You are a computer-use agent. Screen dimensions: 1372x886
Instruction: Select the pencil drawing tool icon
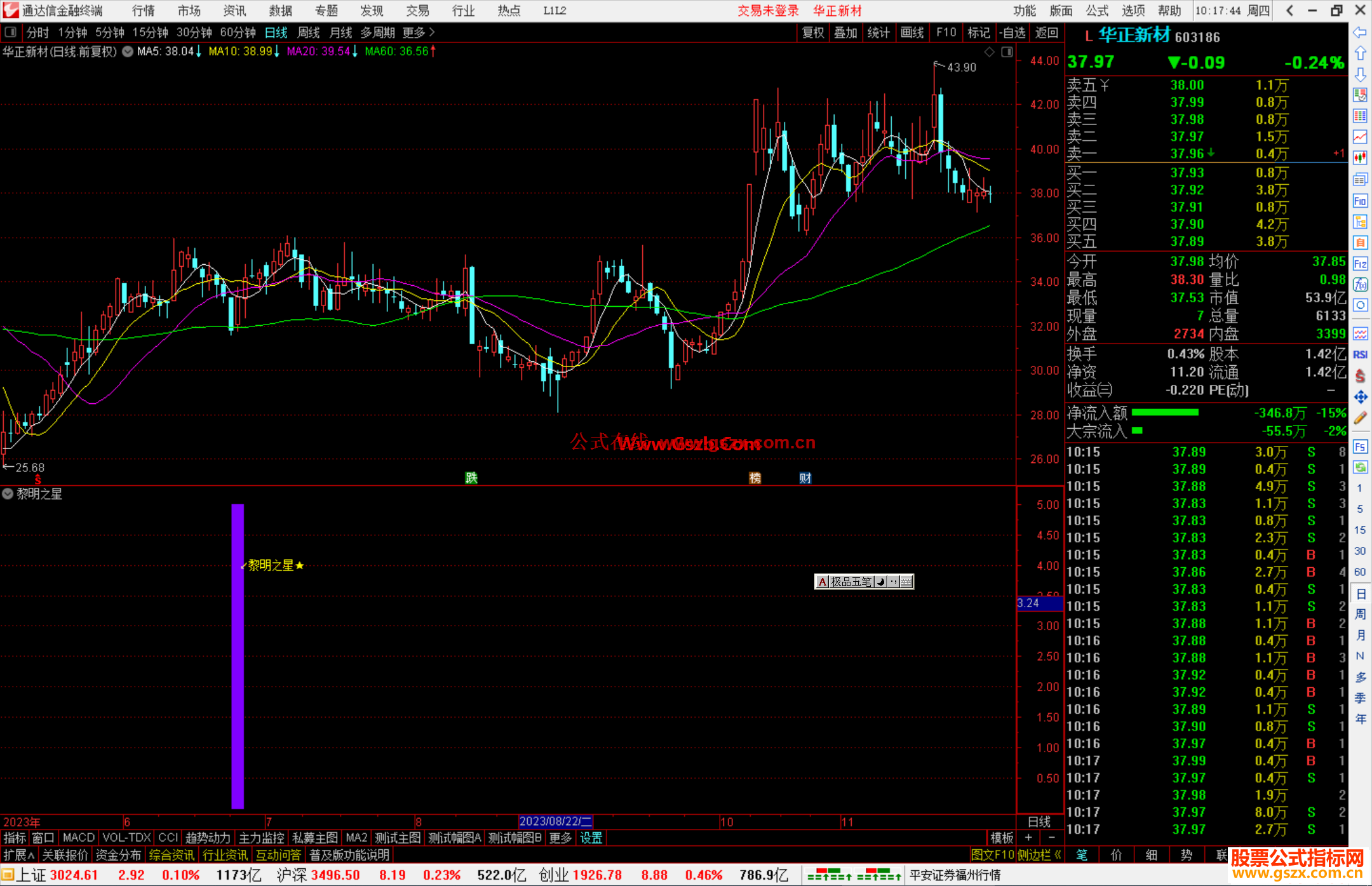[x=1360, y=418]
